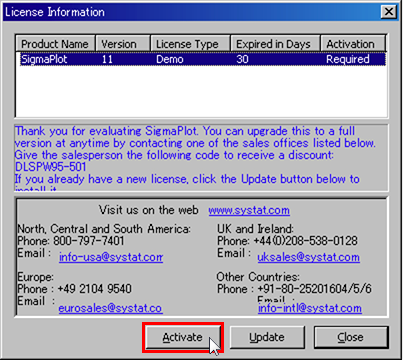Click the discount code DLSPW95-501 text
404x360 pixels.
[51, 167]
